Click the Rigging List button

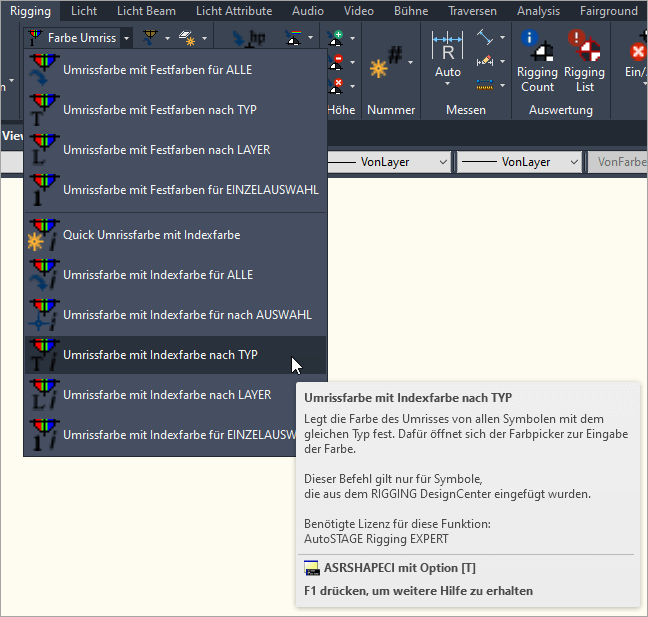point(585,62)
